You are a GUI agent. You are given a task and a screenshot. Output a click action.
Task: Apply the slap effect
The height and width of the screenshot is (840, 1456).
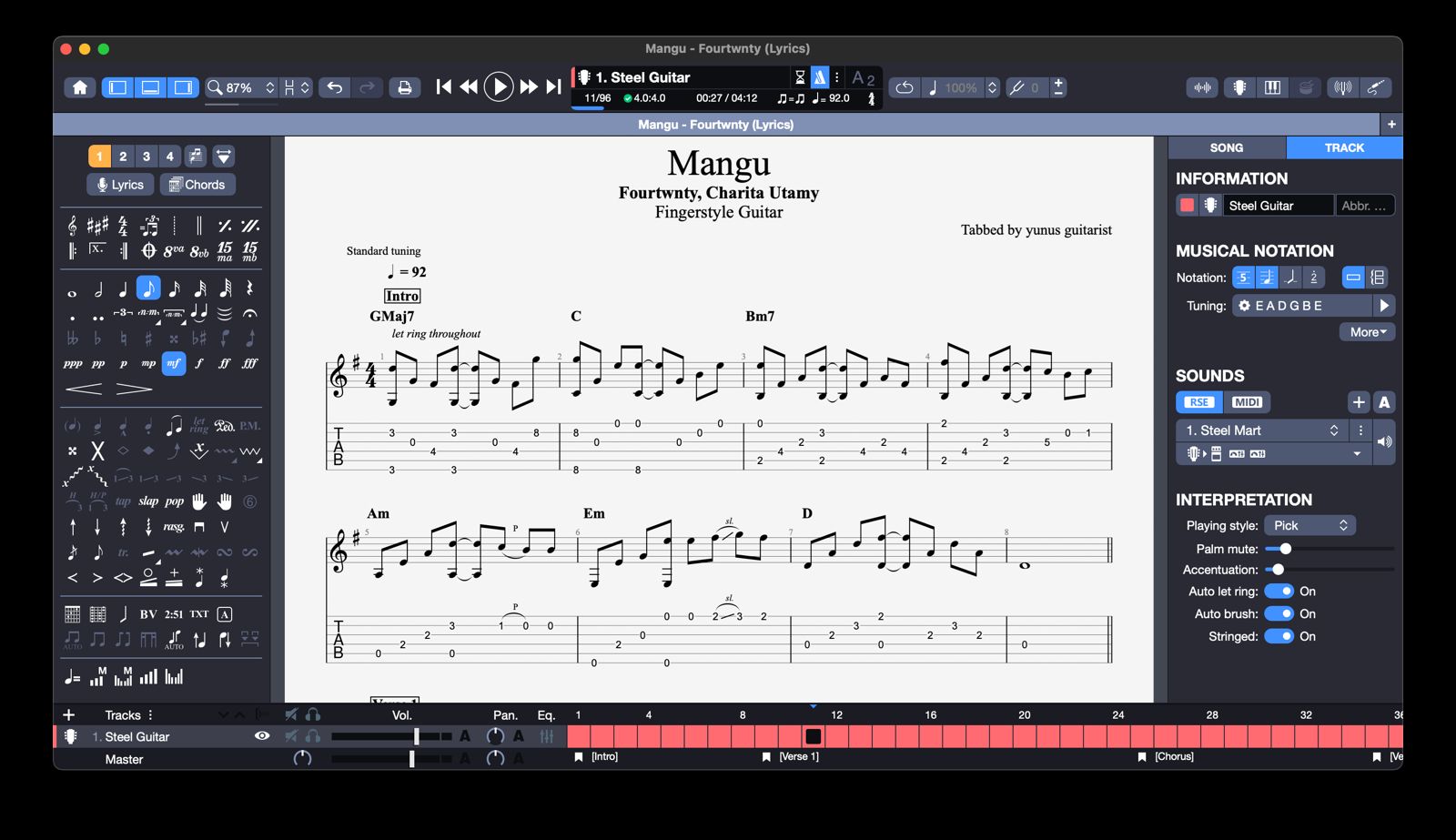point(148,501)
